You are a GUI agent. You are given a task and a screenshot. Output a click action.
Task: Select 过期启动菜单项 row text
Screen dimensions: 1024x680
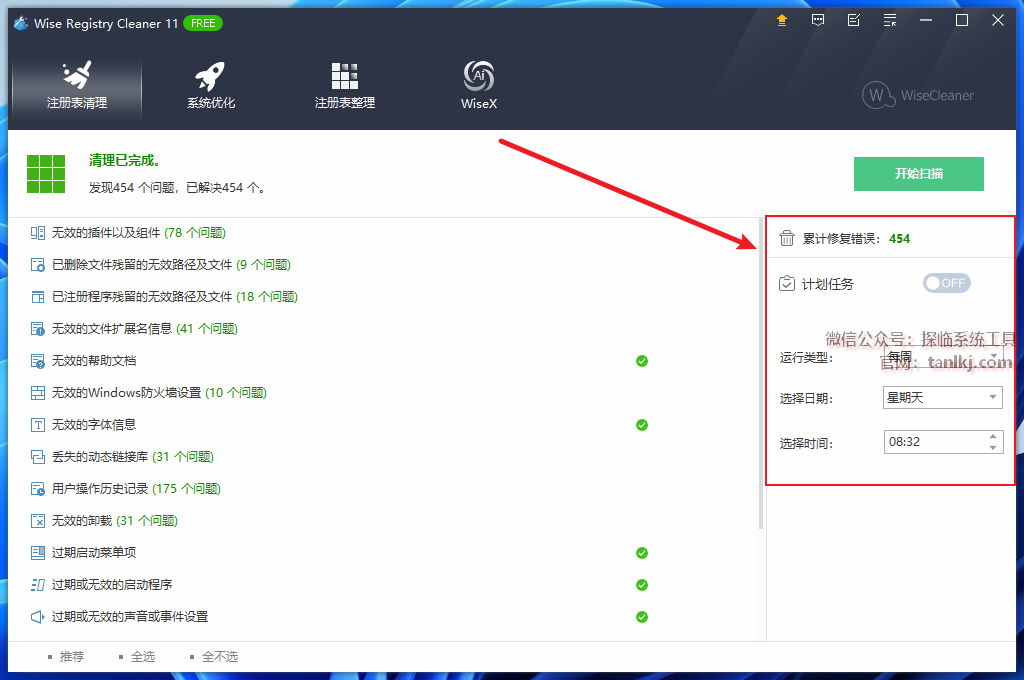tap(94, 553)
